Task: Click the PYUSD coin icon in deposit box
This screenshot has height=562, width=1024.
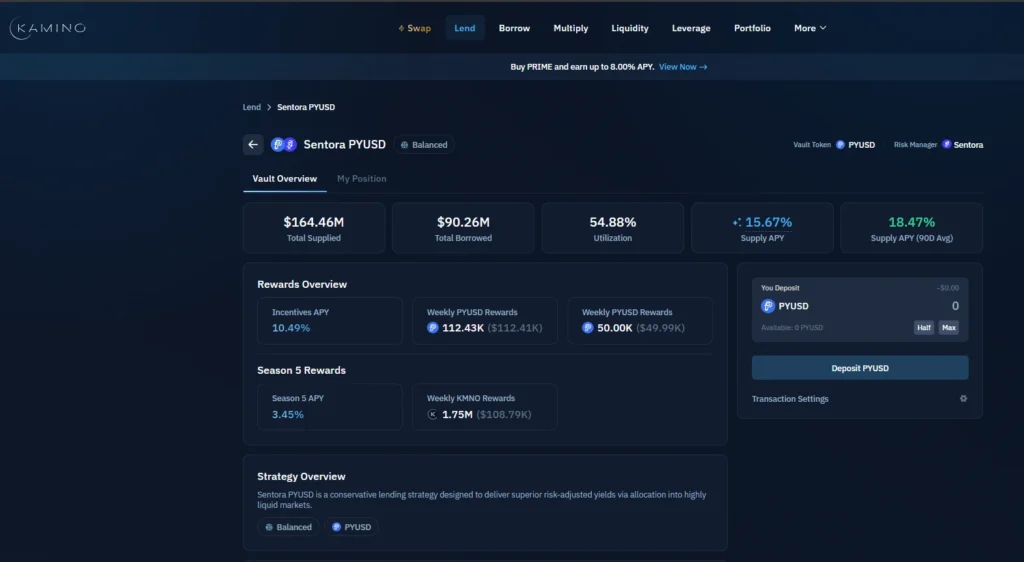Action: pyautogui.click(x=768, y=306)
